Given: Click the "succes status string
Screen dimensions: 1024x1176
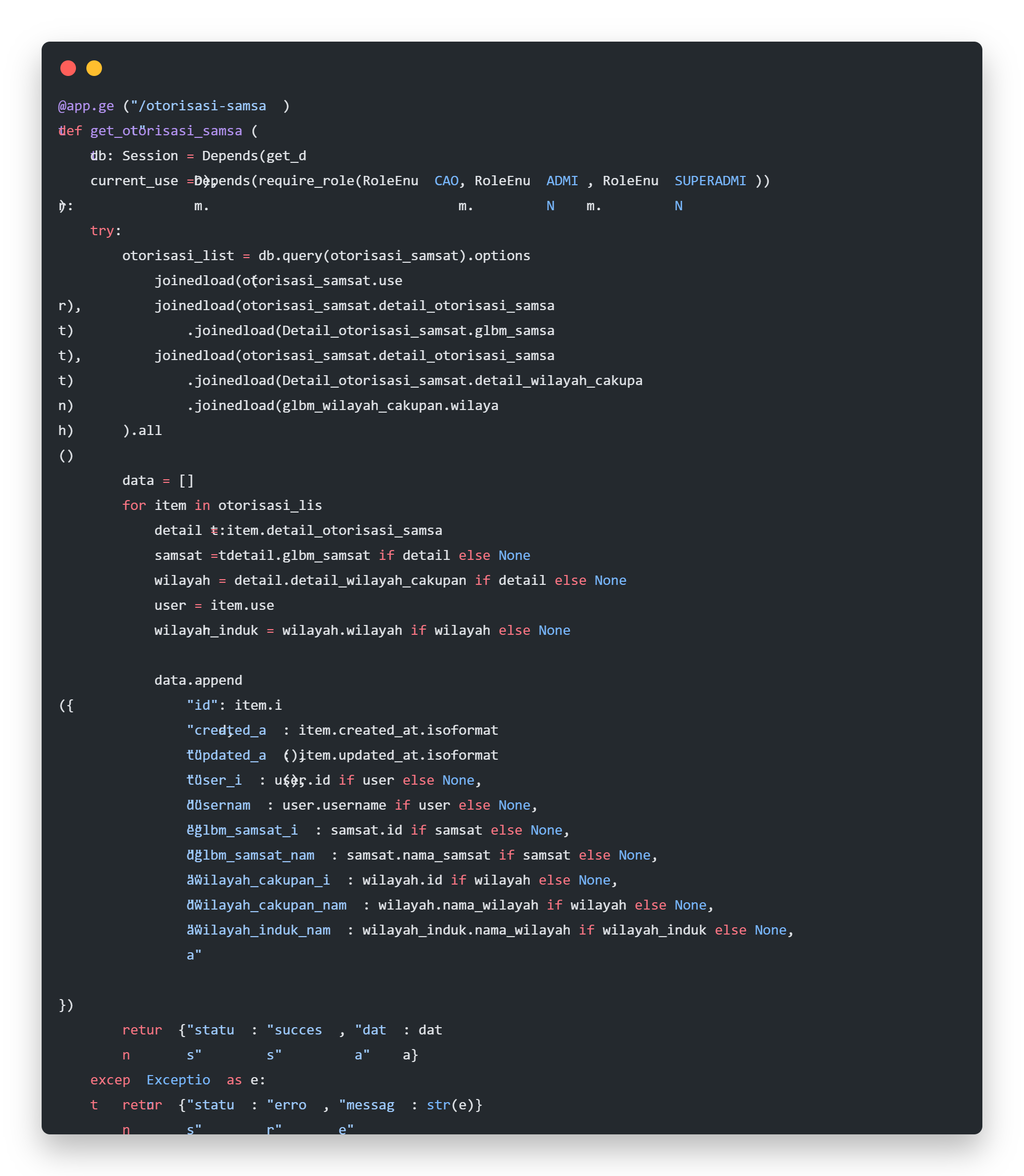Looking at the screenshot, I should coord(295,1030).
